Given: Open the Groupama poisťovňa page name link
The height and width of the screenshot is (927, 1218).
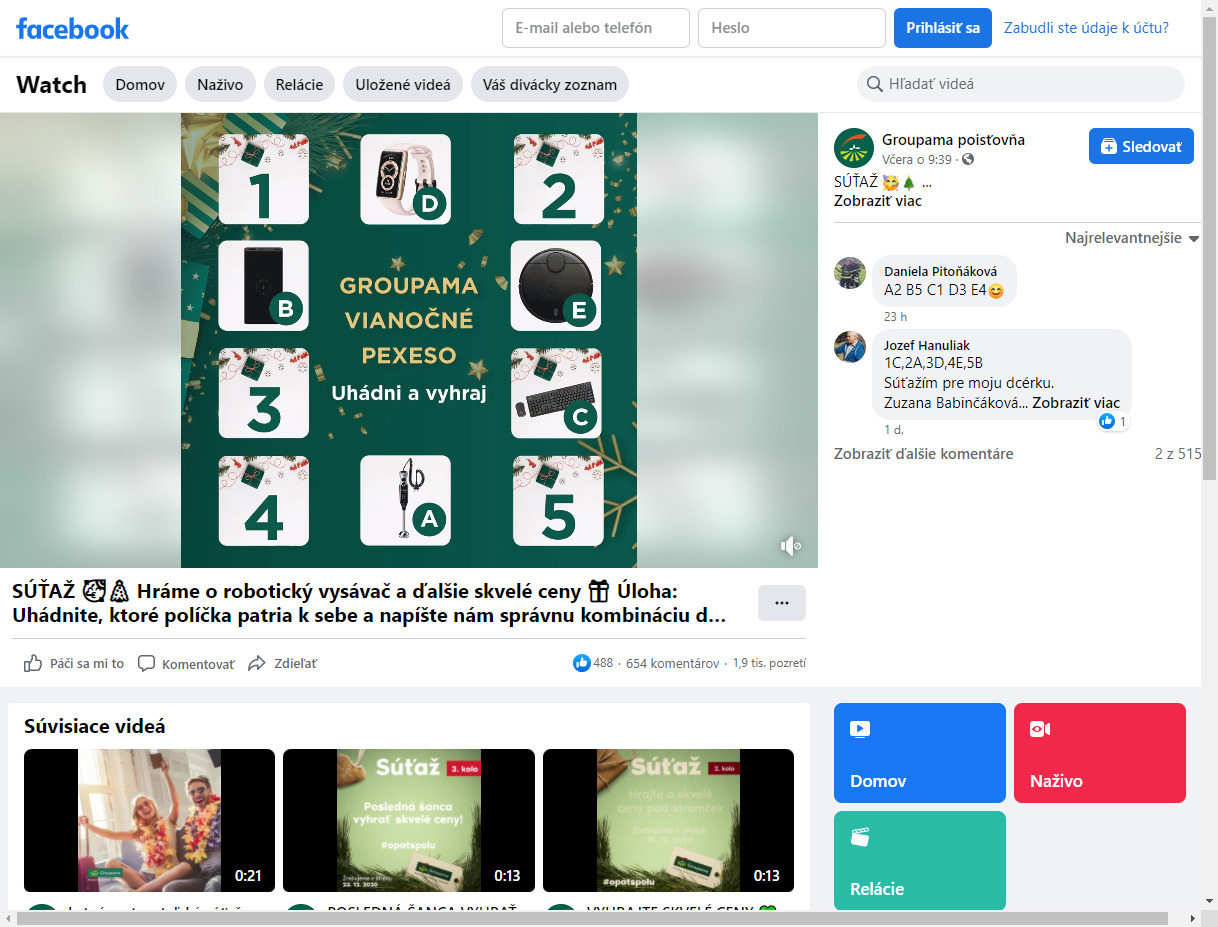Looking at the screenshot, I should tap(953, 140).
